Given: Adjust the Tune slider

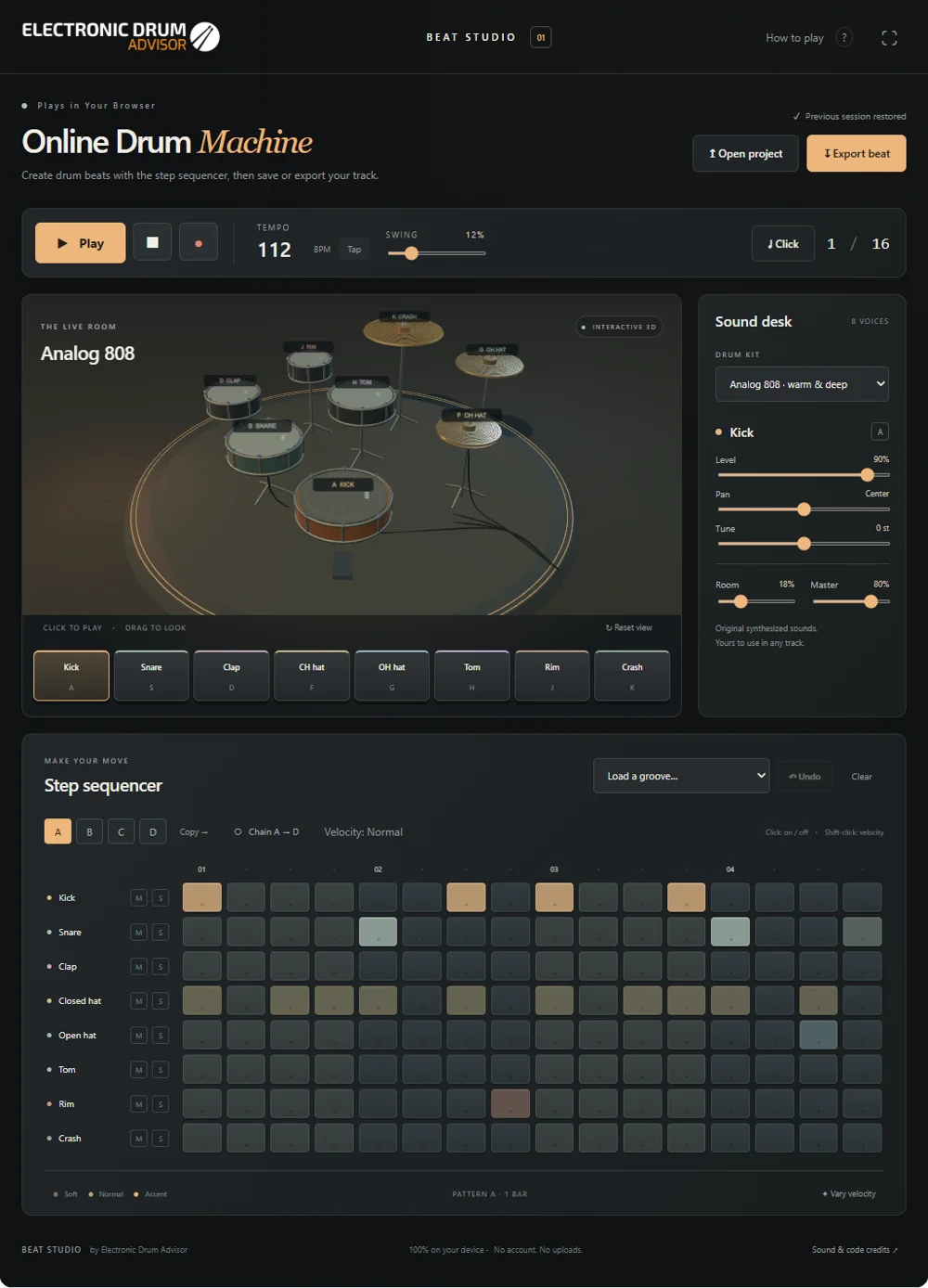Looking at the screenshot, I should pos(804,544).
